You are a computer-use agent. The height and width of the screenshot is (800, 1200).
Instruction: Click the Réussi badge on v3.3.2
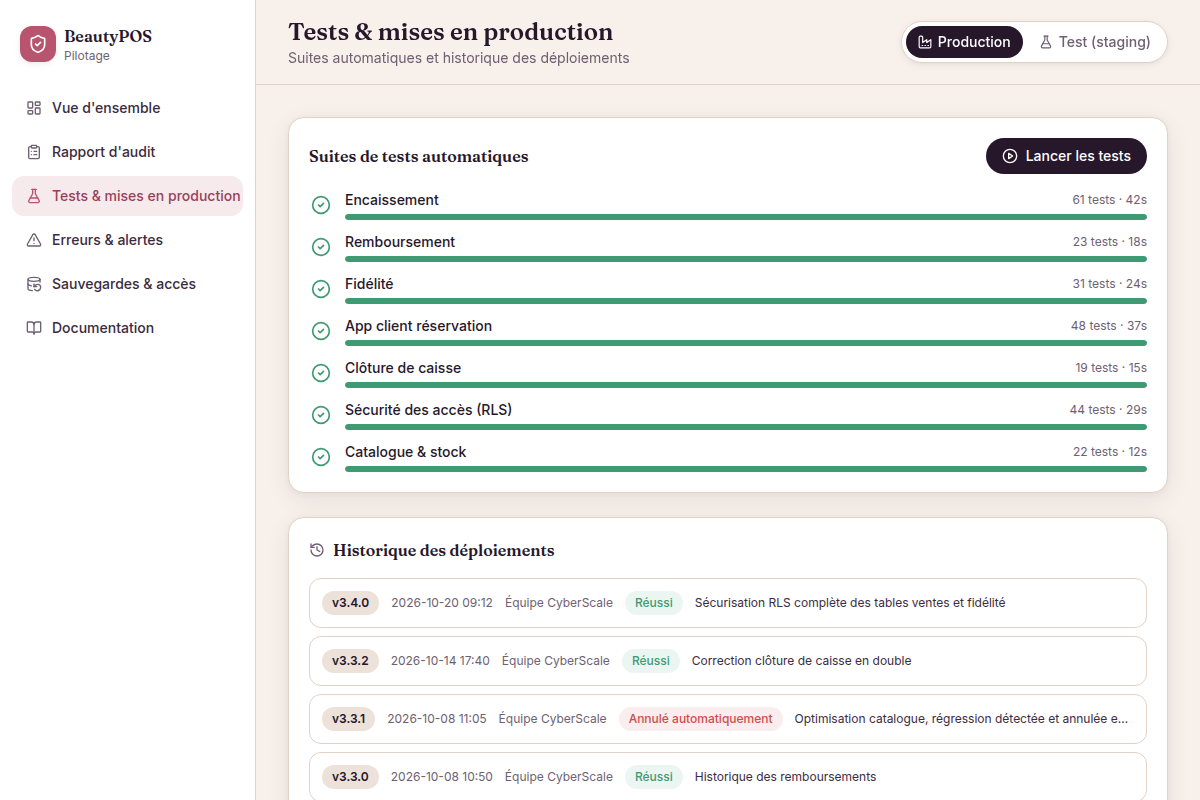pyautogui.click(x=651, y=661)
